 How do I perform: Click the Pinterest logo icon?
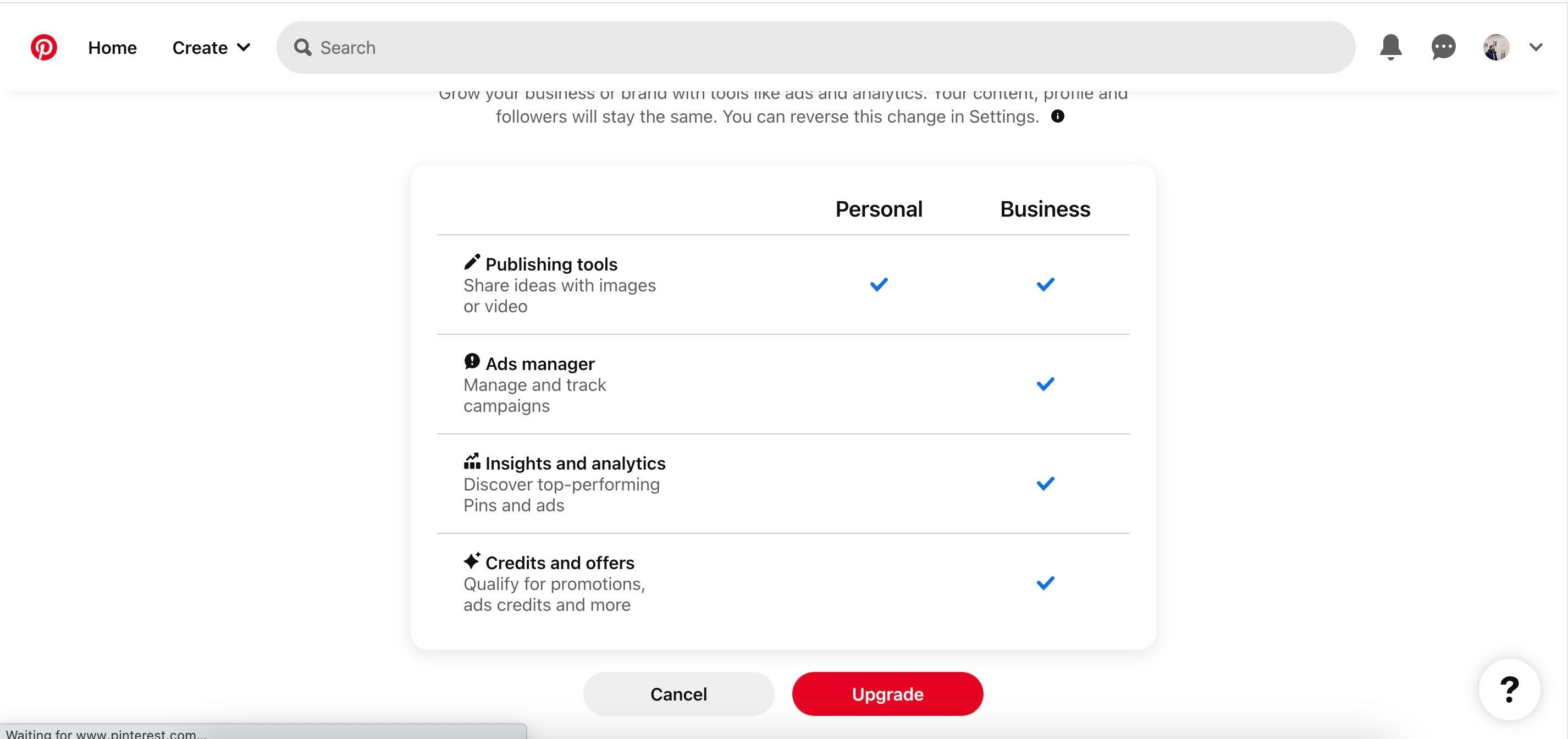tap(44, 47)
